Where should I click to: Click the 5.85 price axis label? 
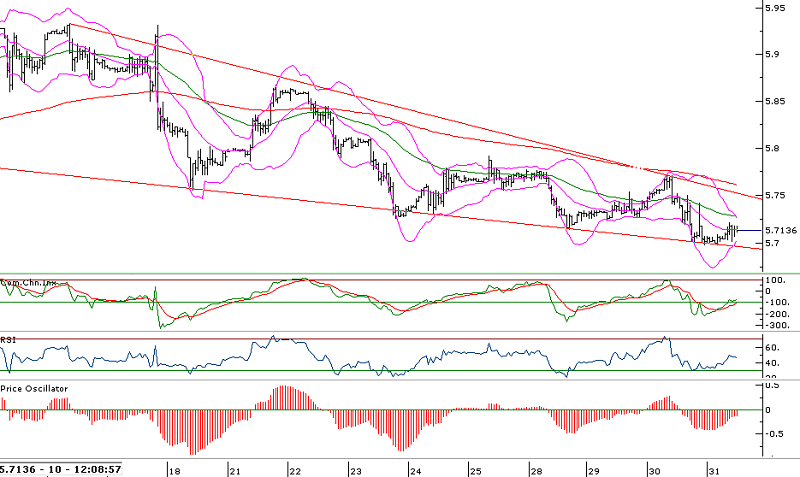(x=776, y=101)
